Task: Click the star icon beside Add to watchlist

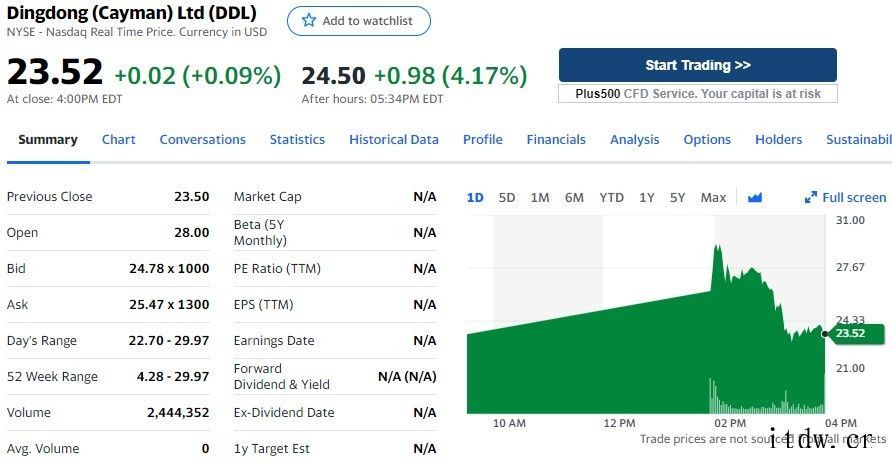Action: (309, 21)
